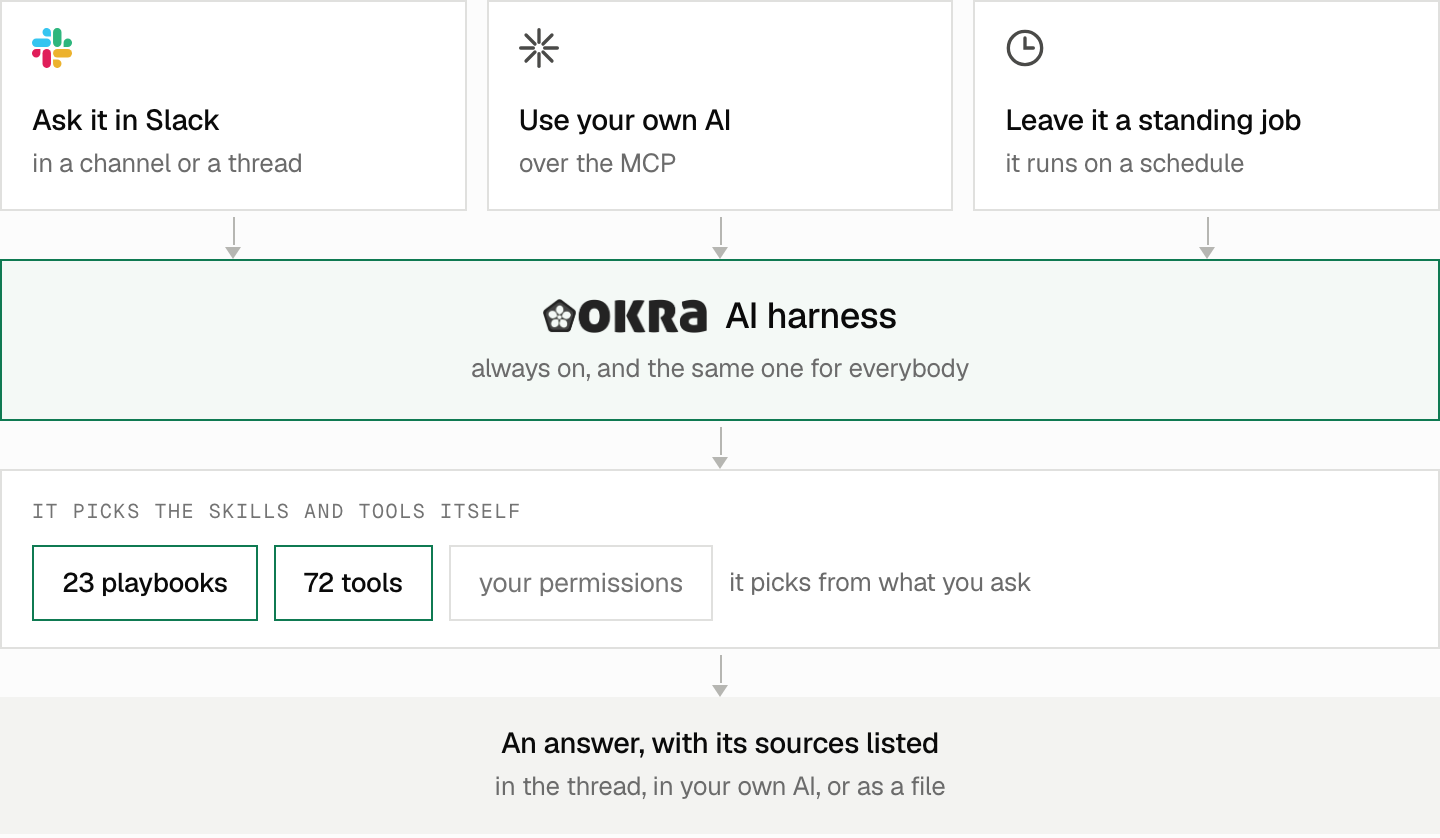Click the OKRA flower logo icon
Screen dimensions: 1440x838
[x=558, y=317]
